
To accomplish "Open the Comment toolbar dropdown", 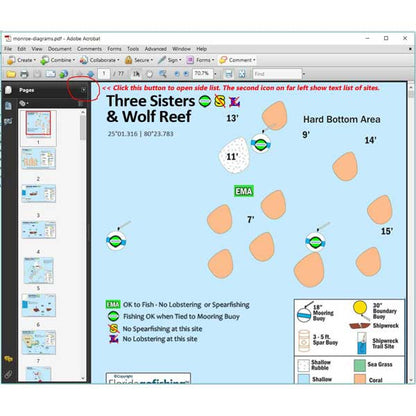I will pyautogui.click(x=237, y=60).
